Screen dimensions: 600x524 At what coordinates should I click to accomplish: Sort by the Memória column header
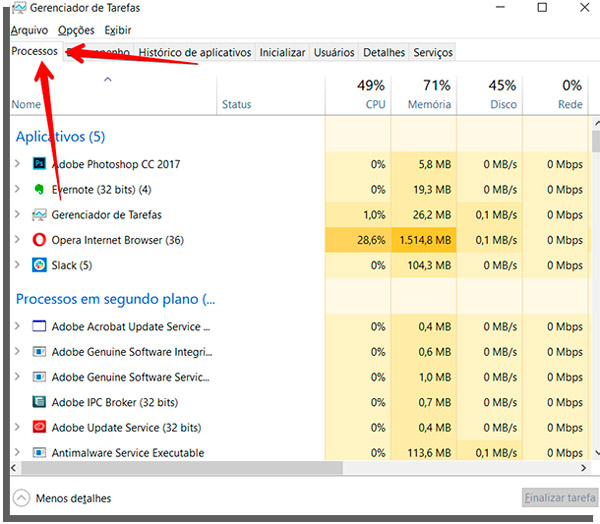pos(424,94)
